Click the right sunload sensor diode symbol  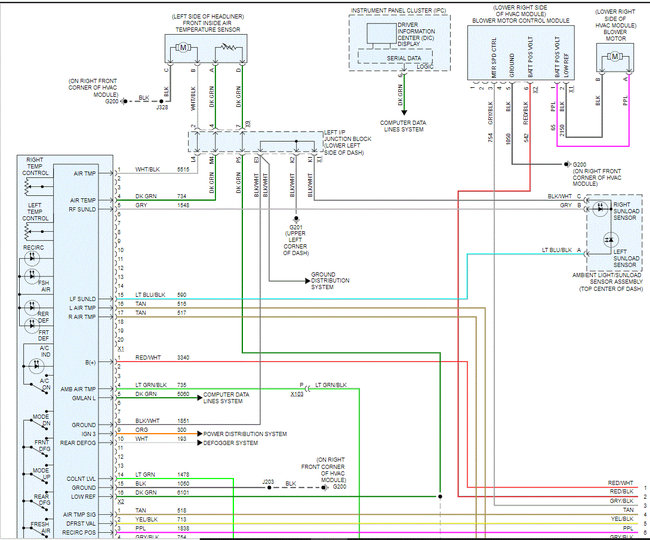(x=601, y=209)
